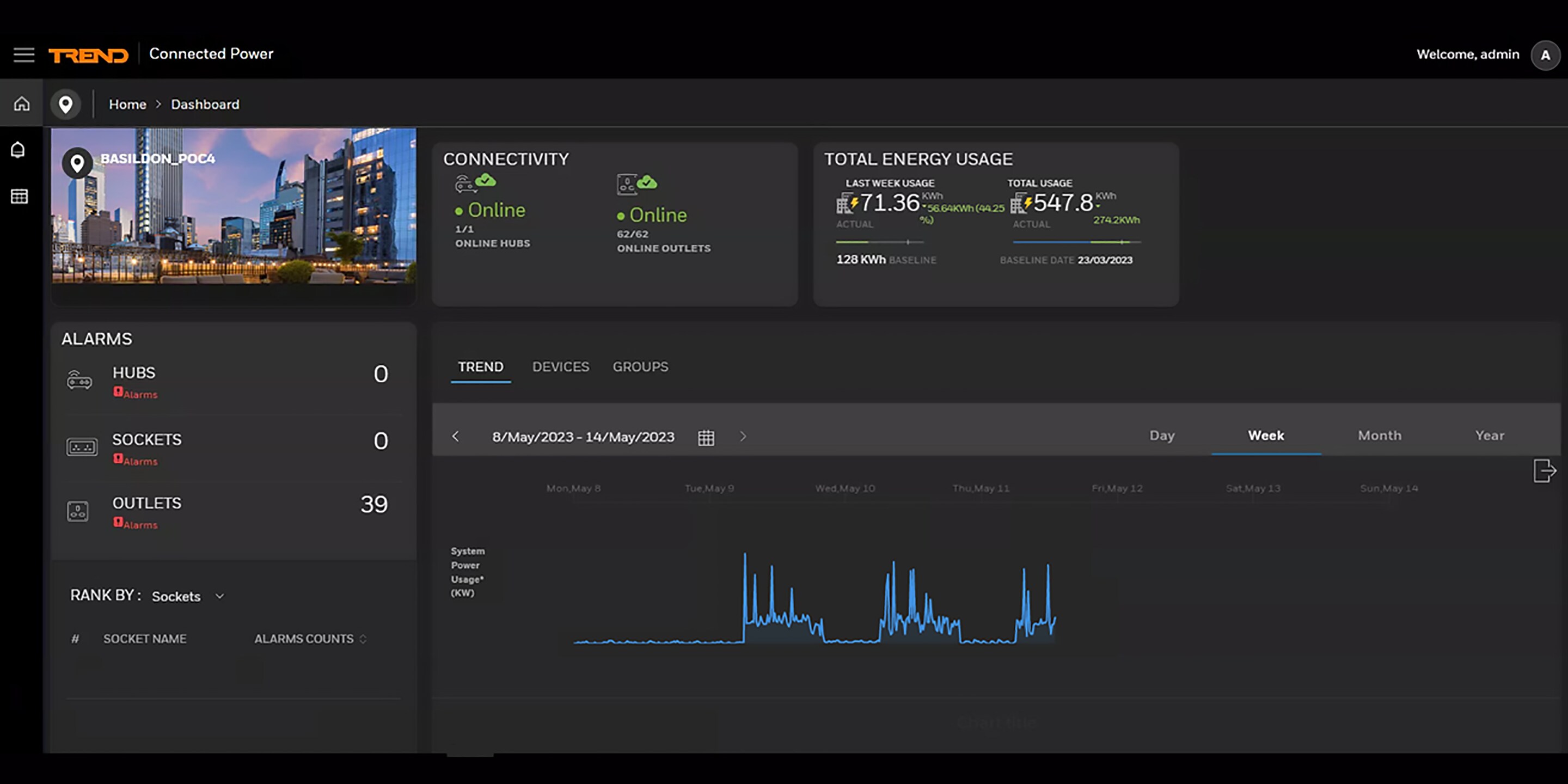
Task: Go to previous week using left chevron
Action: point(455,437)
